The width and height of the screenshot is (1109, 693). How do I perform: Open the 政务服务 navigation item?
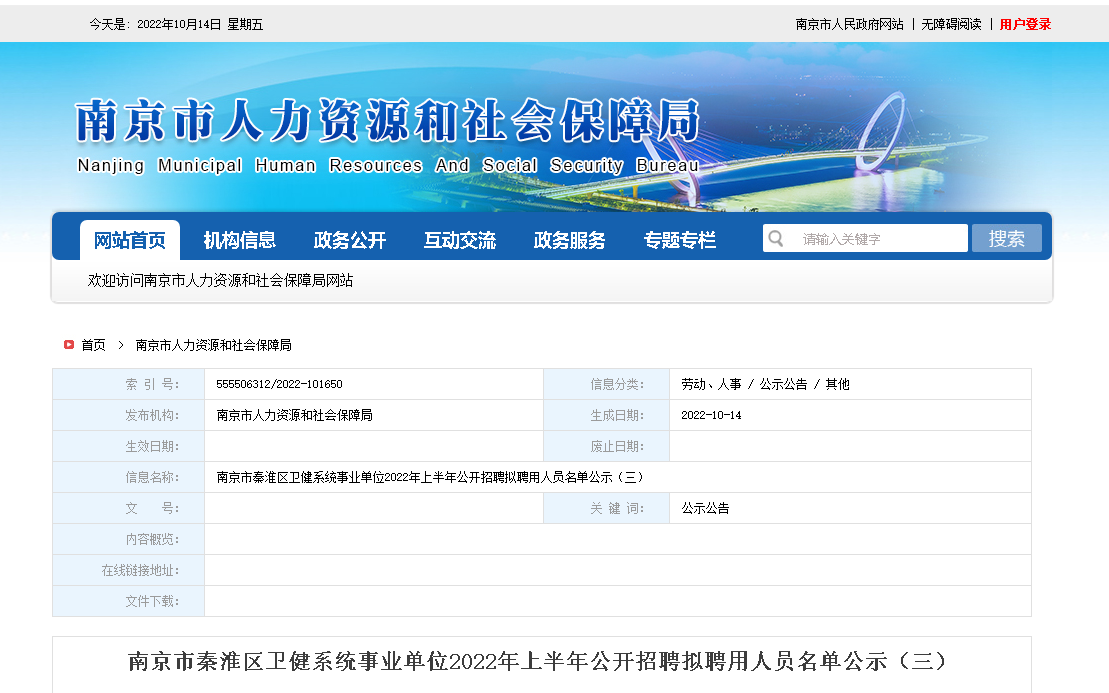pyautogui.click(x=570, y=240)
